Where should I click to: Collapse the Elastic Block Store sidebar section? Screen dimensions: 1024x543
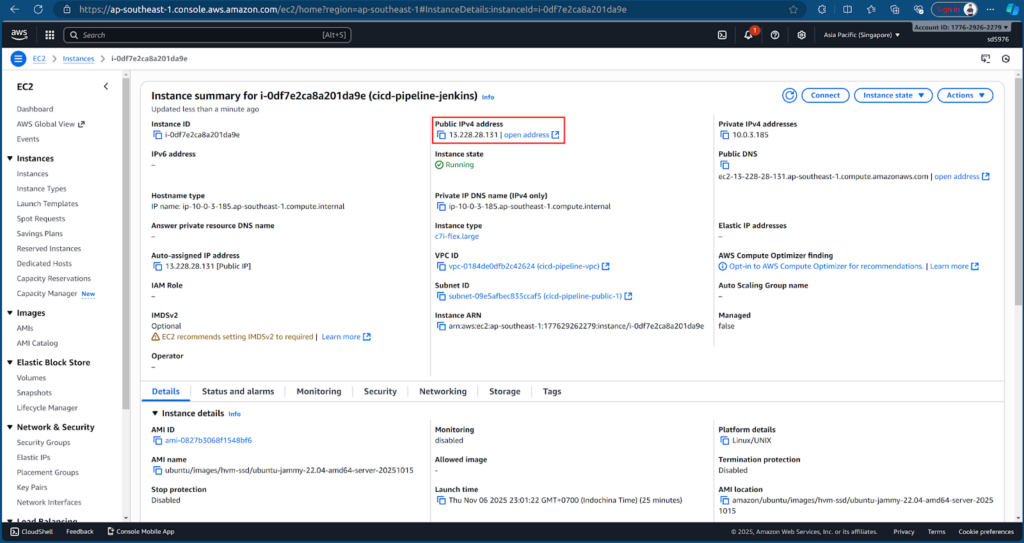point(10,362)
